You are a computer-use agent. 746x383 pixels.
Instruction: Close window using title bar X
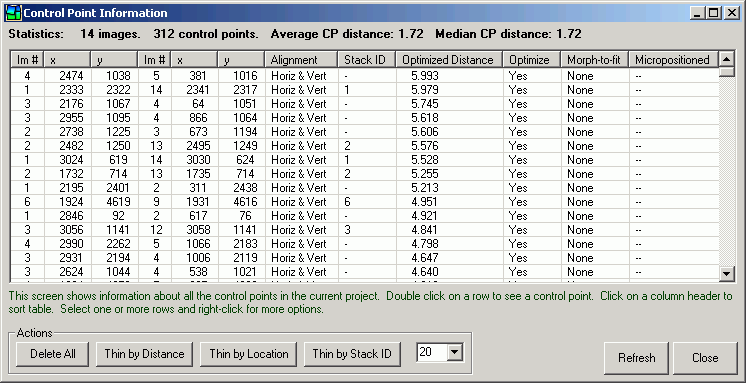731,13
